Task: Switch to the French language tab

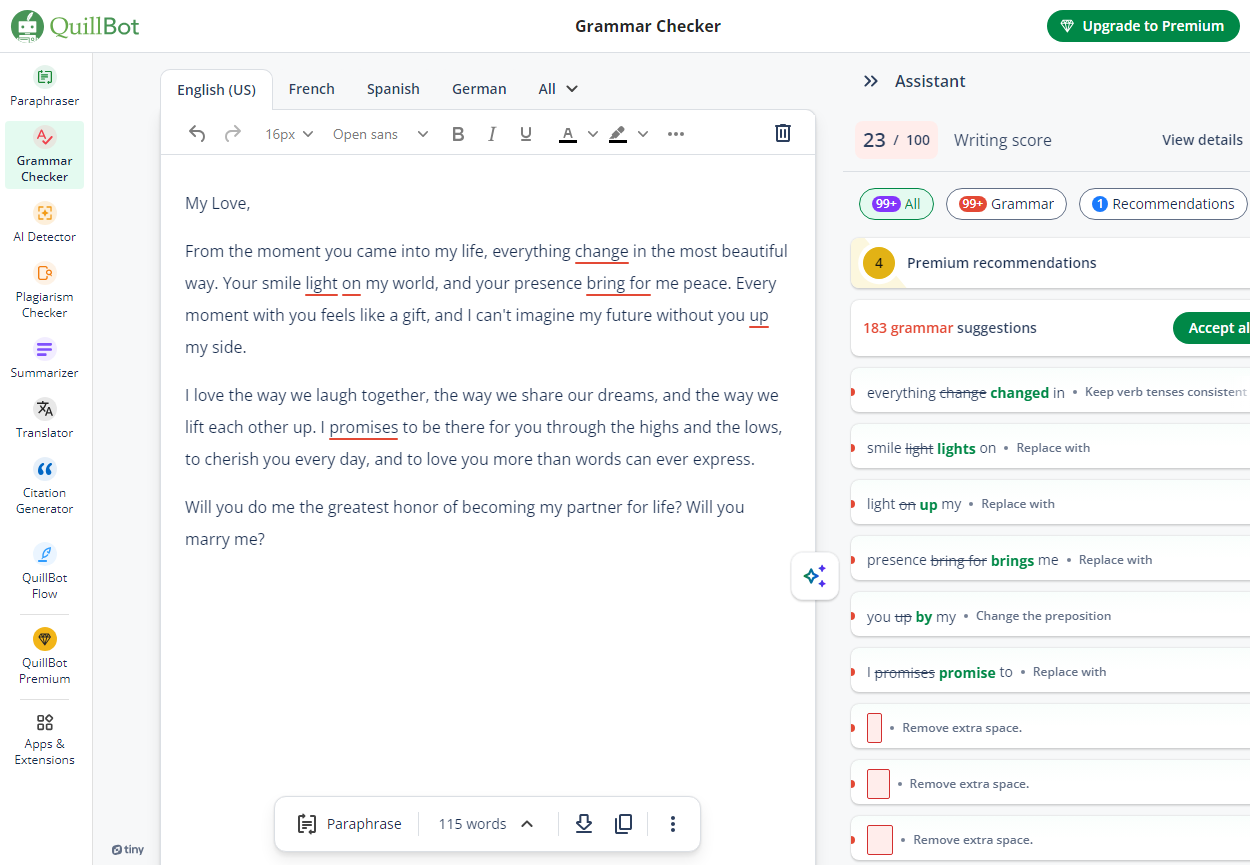Action: [311, 89]
